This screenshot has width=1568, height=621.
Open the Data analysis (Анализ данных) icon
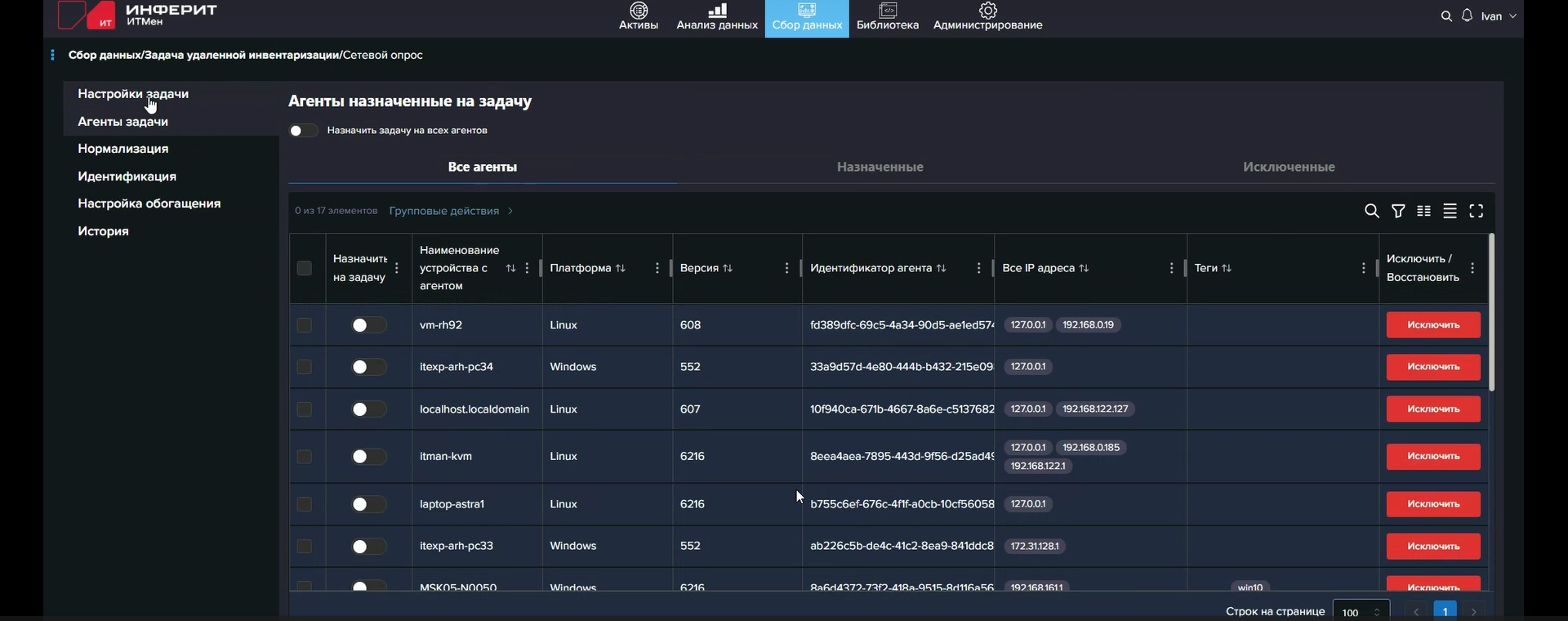pyautogui.click(x=717, y=11)
